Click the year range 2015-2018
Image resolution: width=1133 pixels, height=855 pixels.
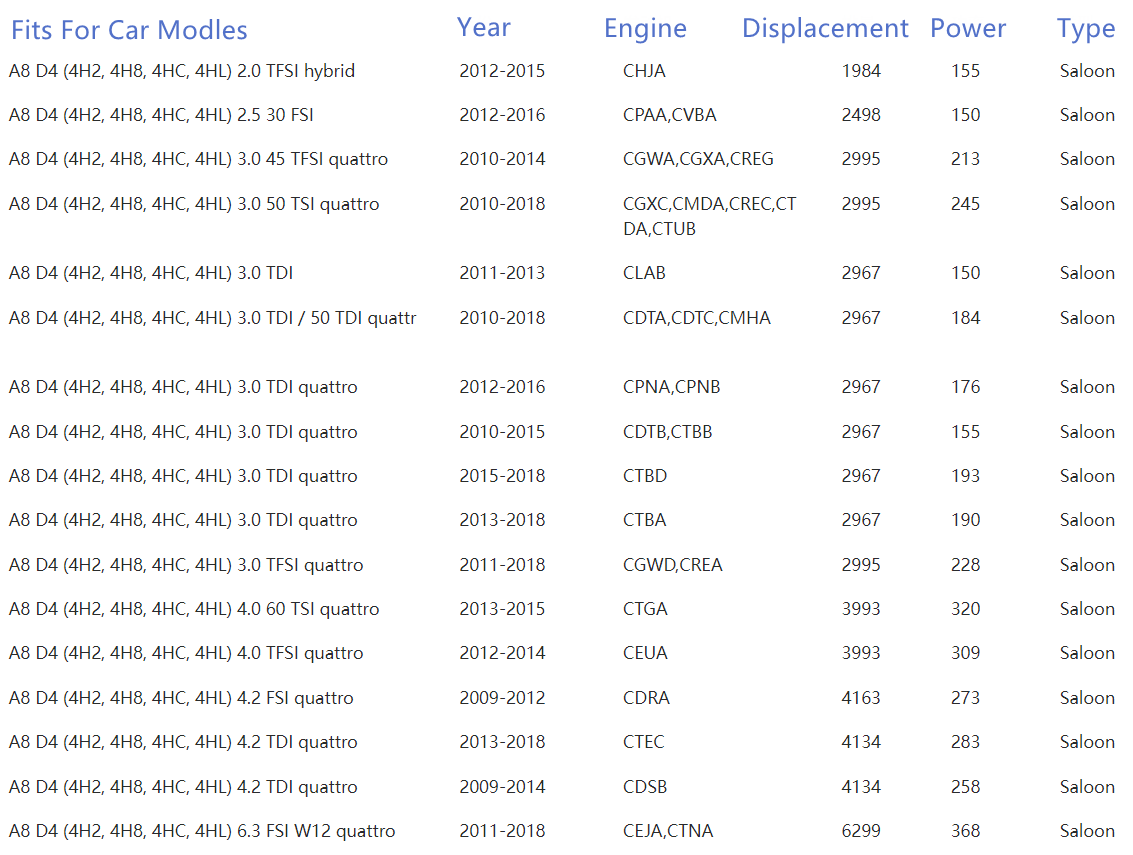pyautogui.click(x=502, y=476)
